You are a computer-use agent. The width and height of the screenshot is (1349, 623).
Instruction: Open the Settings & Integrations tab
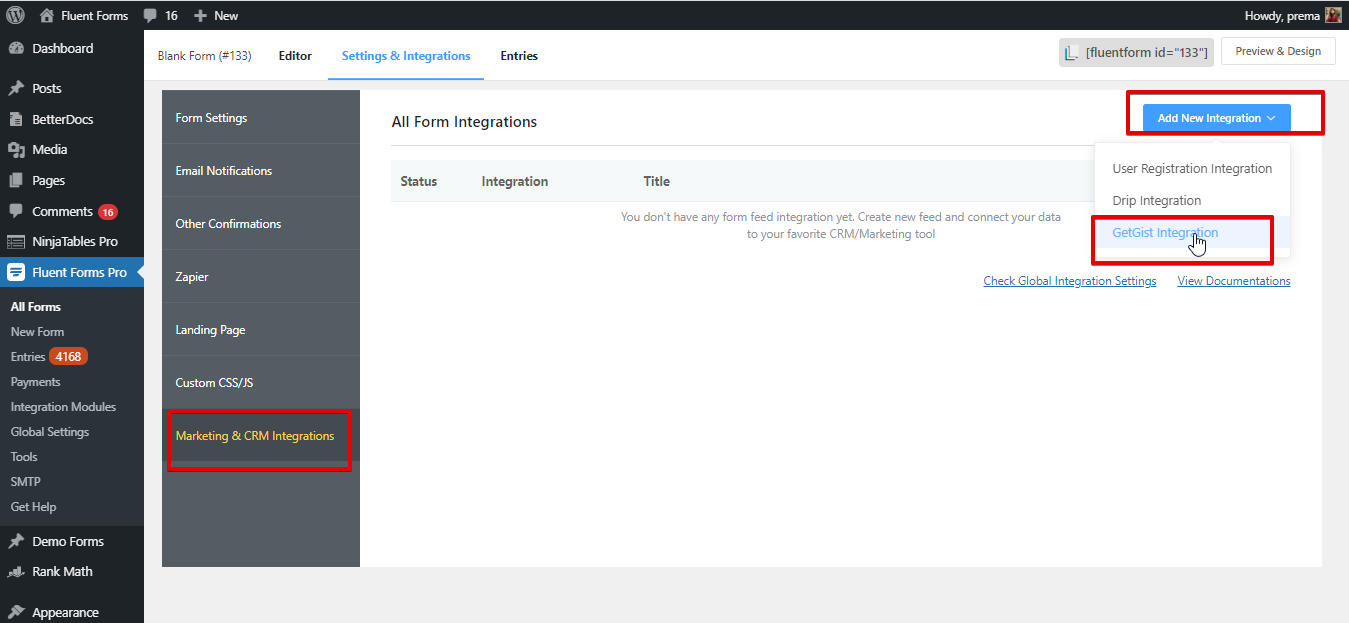(x=406, y=56)
